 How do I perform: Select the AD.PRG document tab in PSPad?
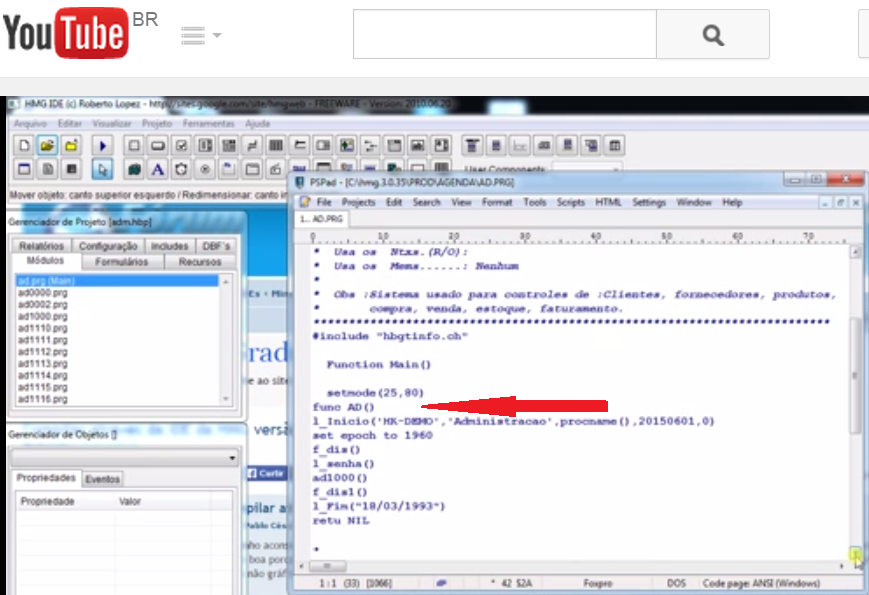tap(321, 219)
